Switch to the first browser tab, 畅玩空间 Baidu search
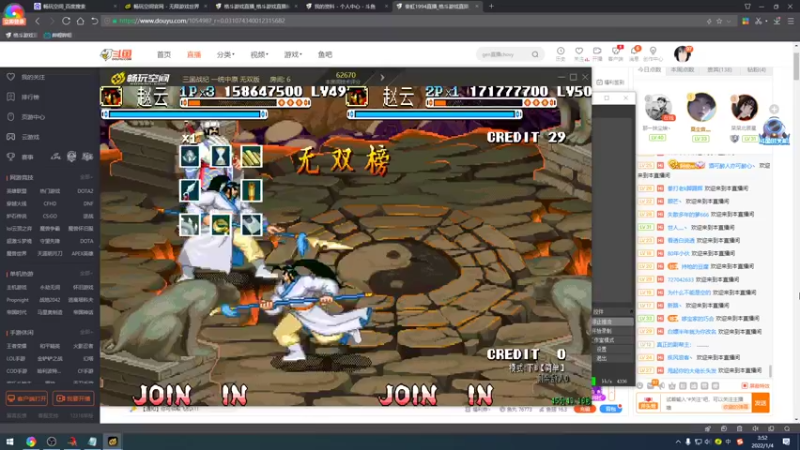This screenshot has width=800, height=450. pyautogui.click(x=74, y=6)
